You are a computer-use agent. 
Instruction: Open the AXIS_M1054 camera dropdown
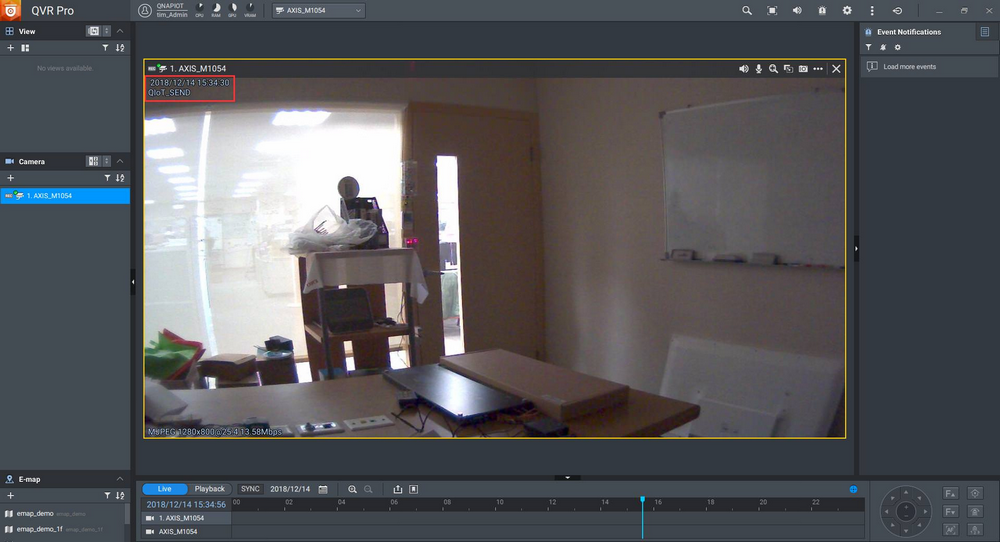click(x=319, y=10)
